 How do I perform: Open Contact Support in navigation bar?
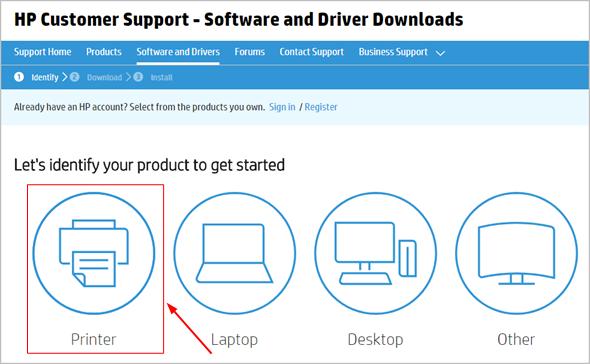[x=312, y=52]
